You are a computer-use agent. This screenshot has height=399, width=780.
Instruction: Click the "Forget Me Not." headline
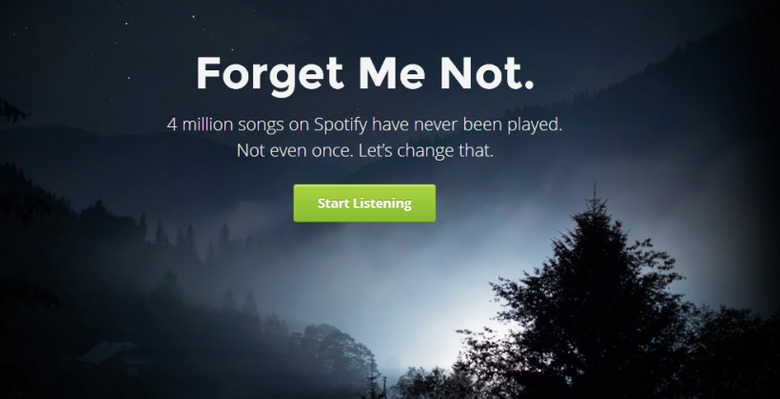click(x=365, y=75)
